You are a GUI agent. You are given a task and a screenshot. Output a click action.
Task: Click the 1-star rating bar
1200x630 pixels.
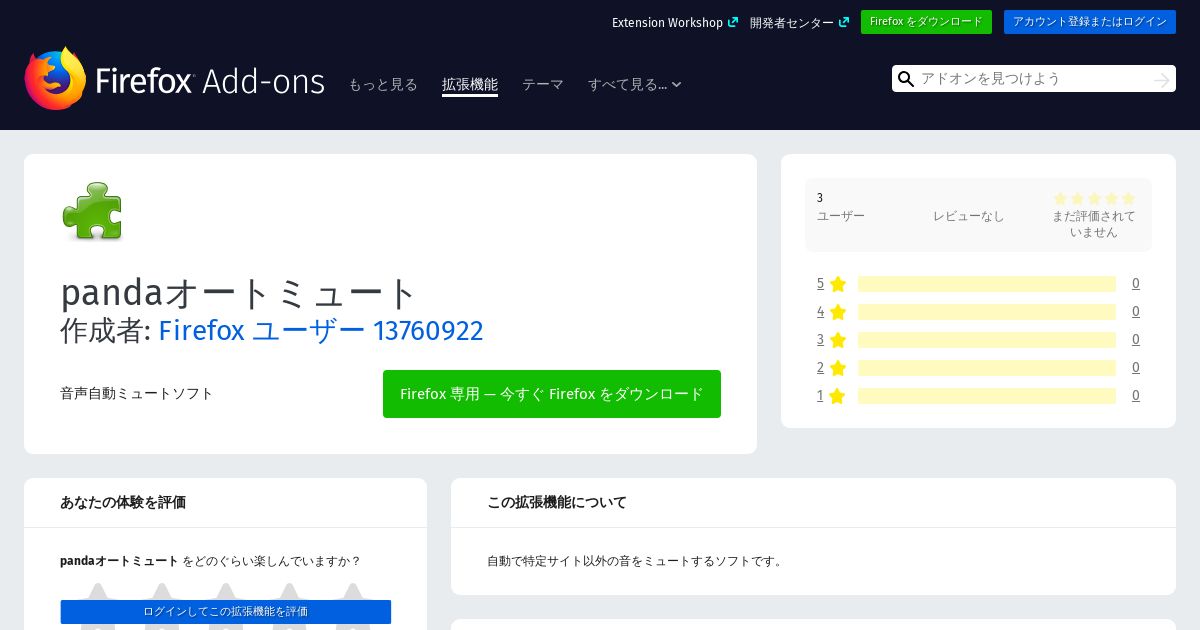pos(987,396)
